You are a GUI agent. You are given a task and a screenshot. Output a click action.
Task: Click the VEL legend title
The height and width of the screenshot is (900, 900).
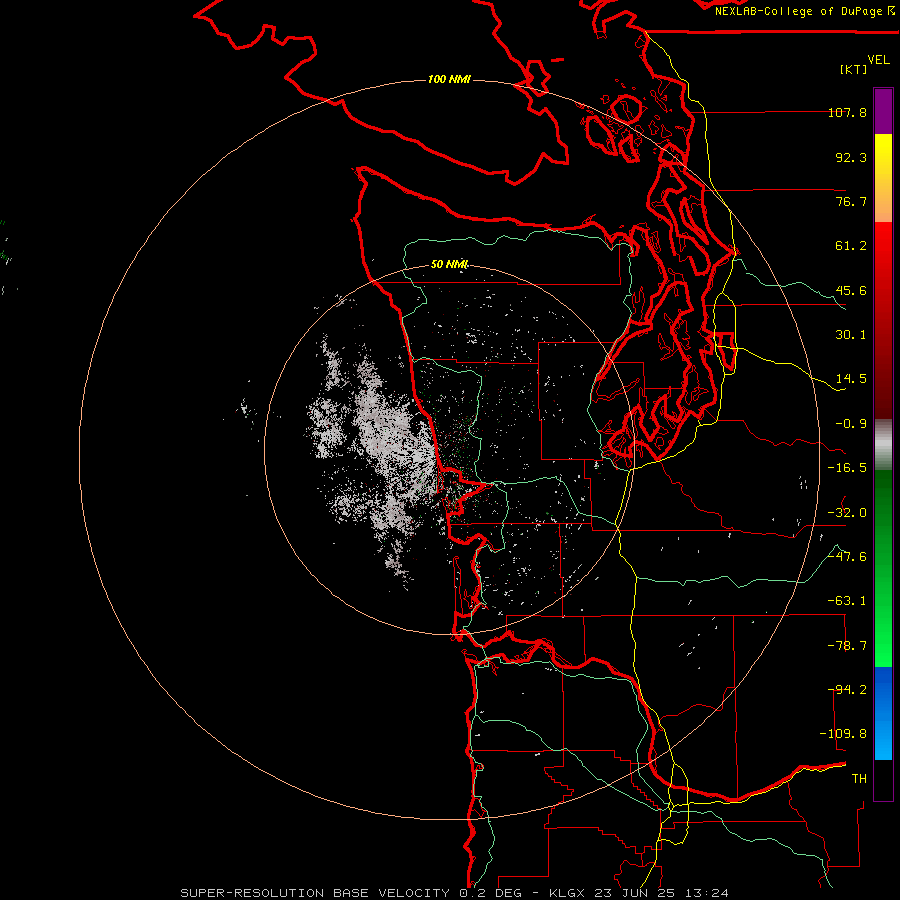878,59
